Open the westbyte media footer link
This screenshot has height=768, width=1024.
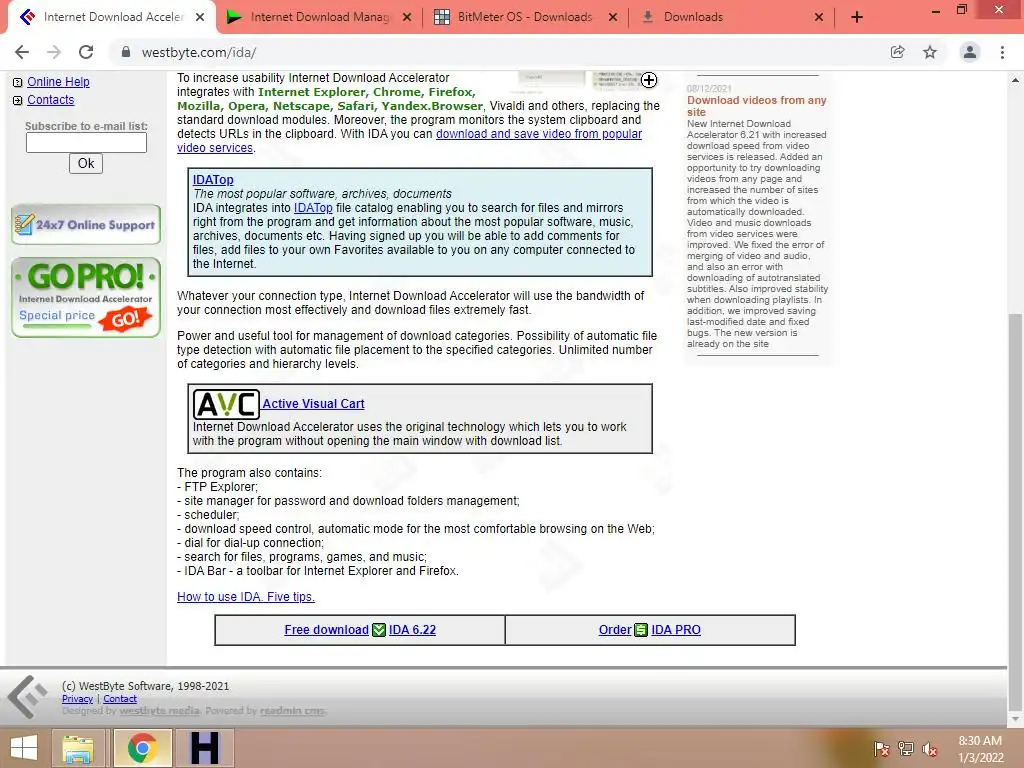pyautogui.click(x=159, y=711)
